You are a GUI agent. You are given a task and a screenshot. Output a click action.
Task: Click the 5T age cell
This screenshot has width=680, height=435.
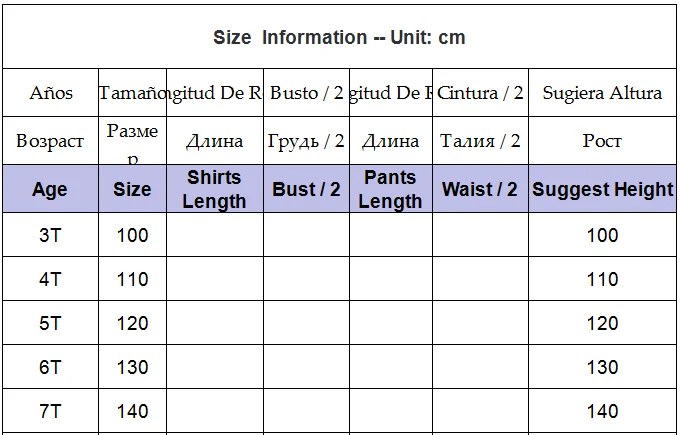tap(50, 323)
